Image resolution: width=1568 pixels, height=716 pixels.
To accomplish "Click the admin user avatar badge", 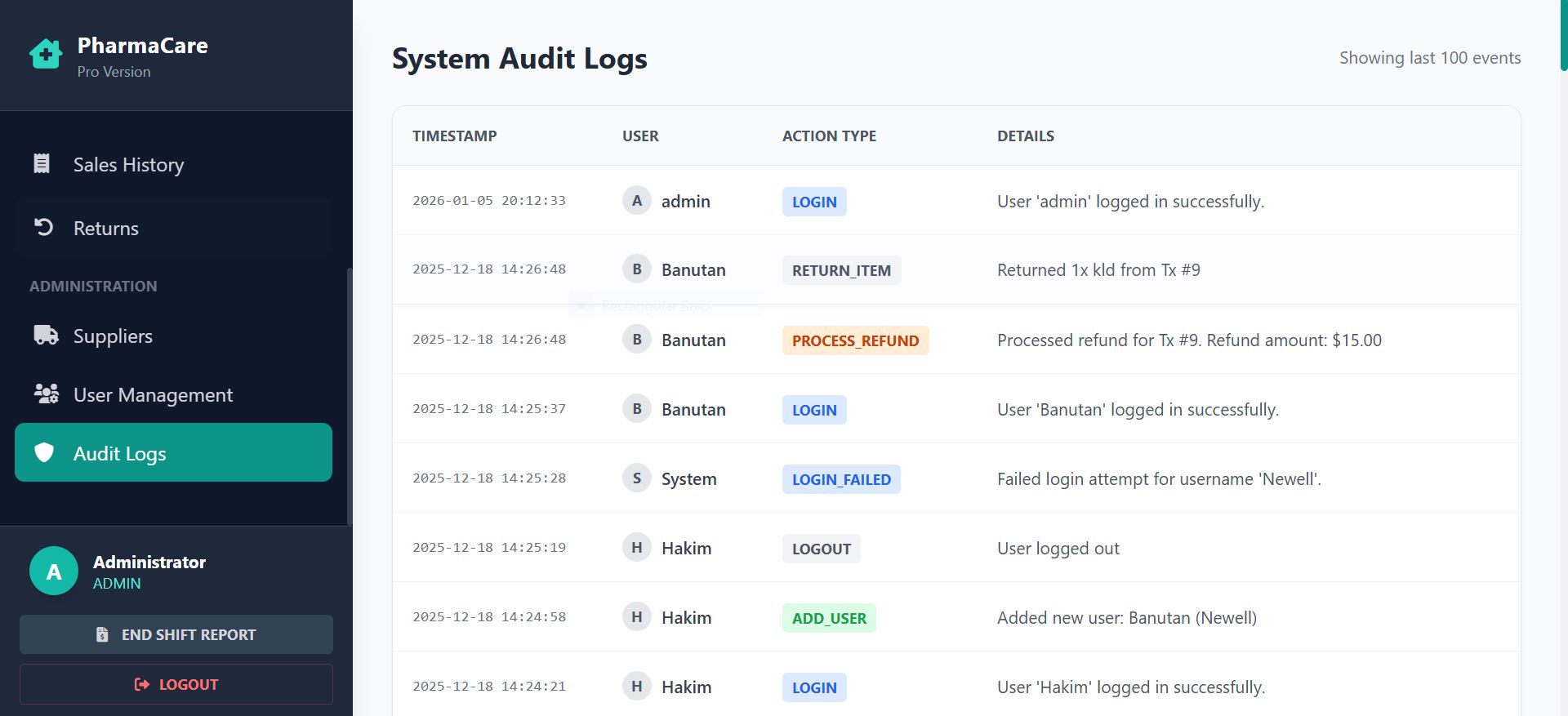I will (x=637, y=200).
